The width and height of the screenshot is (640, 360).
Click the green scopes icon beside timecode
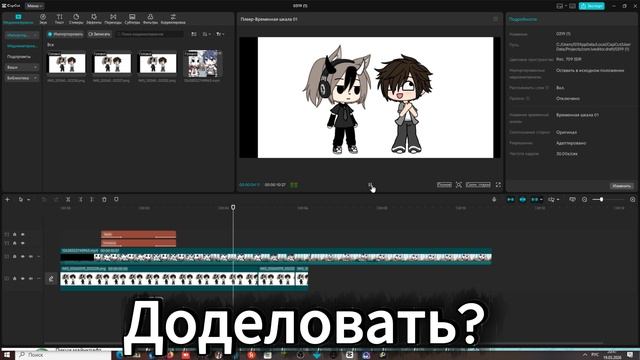coord(294,185)
